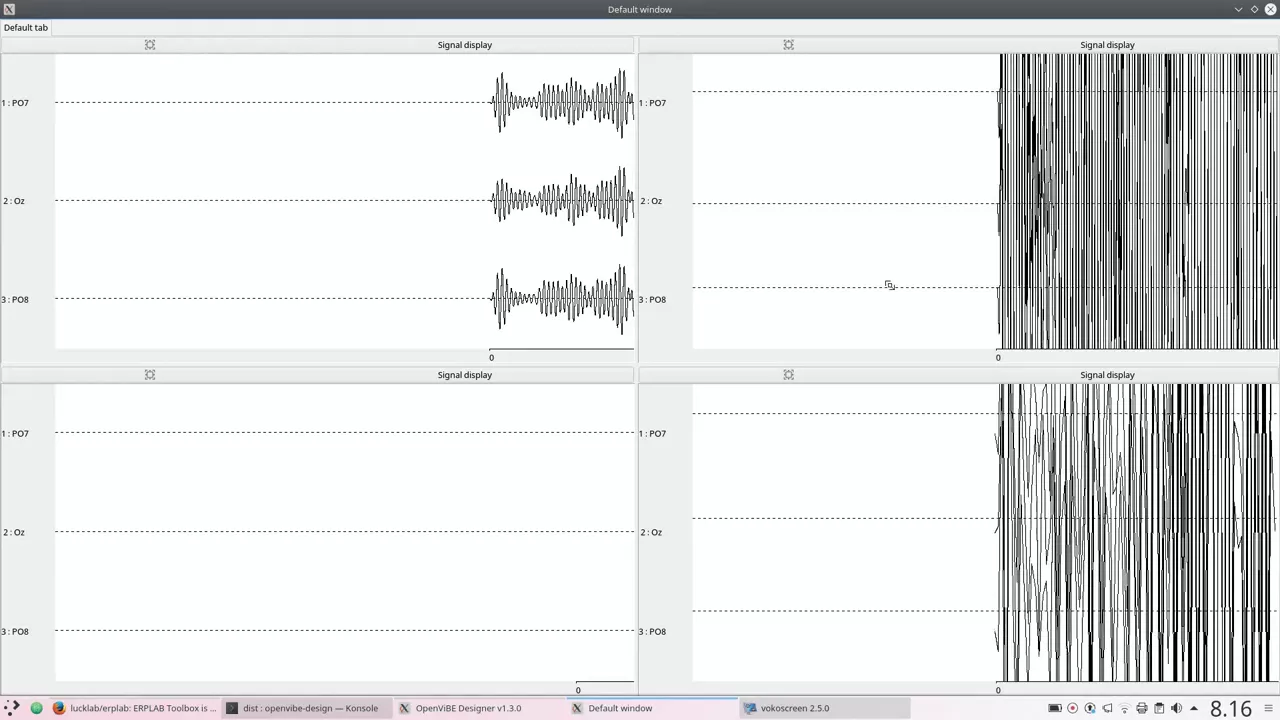Click the Oz label in top-right display
The image size is (1280, 720).
click(x=651, y=201)
